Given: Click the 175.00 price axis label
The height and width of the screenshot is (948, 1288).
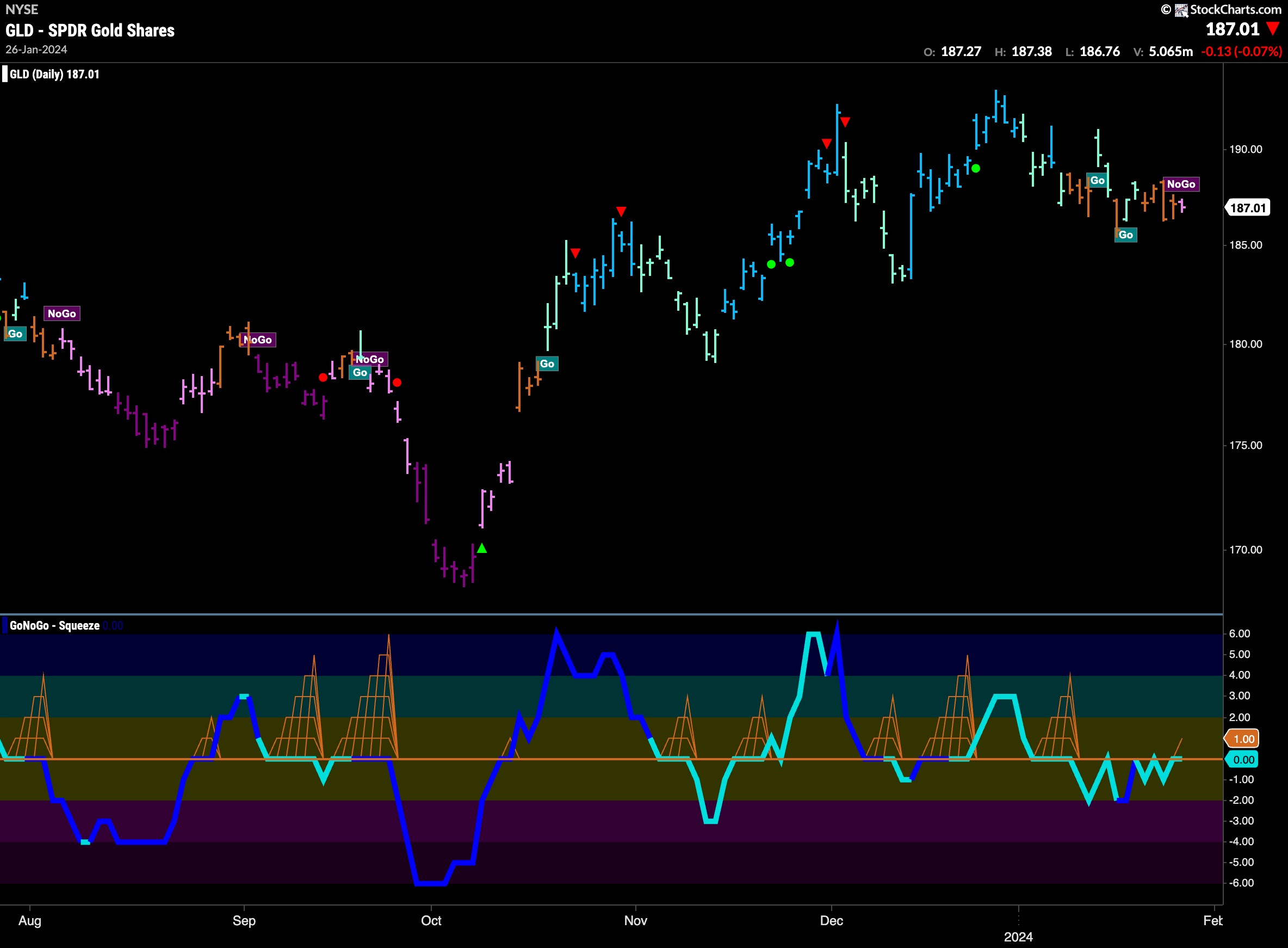Looking at the screenshot, I should point(1246,445).
